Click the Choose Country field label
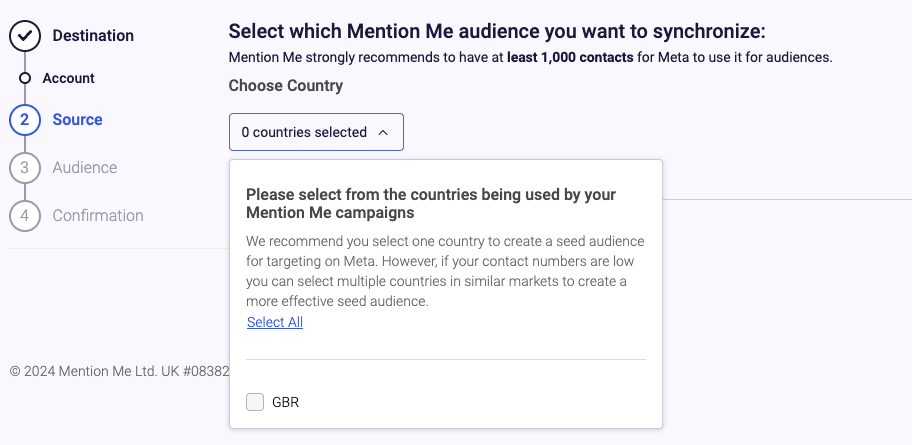The height and width of the screenshot is (445, 912). coord(286,86)
